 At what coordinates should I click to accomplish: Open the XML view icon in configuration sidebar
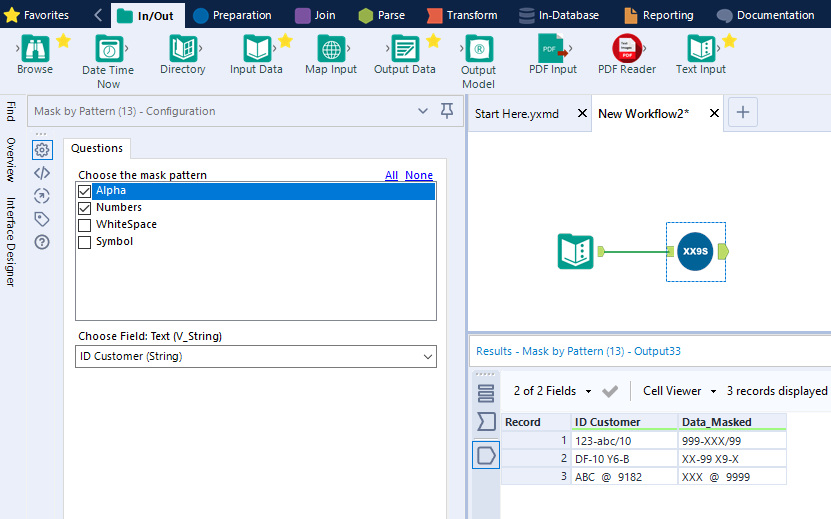(x=42, y=173)
